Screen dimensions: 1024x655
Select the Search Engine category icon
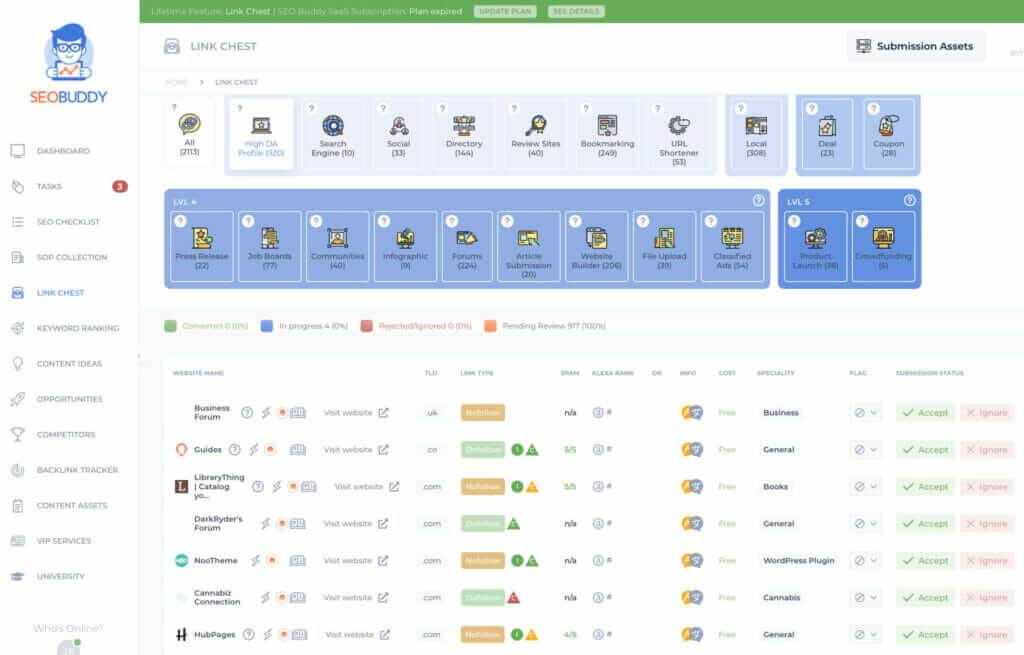333,125
